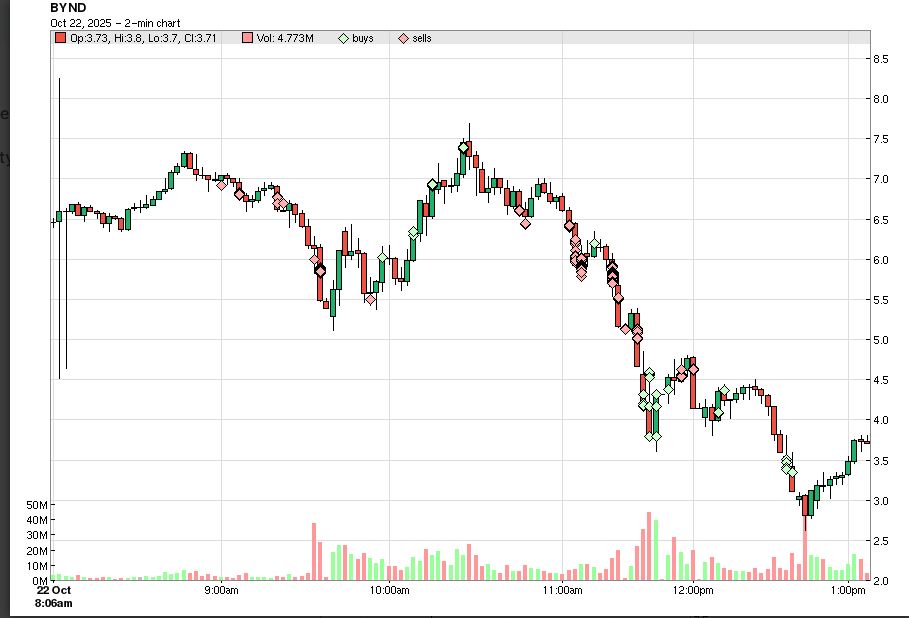Click the green buys diamond legend icon
The height and width of the screenshot is (618, 909).
344,39
